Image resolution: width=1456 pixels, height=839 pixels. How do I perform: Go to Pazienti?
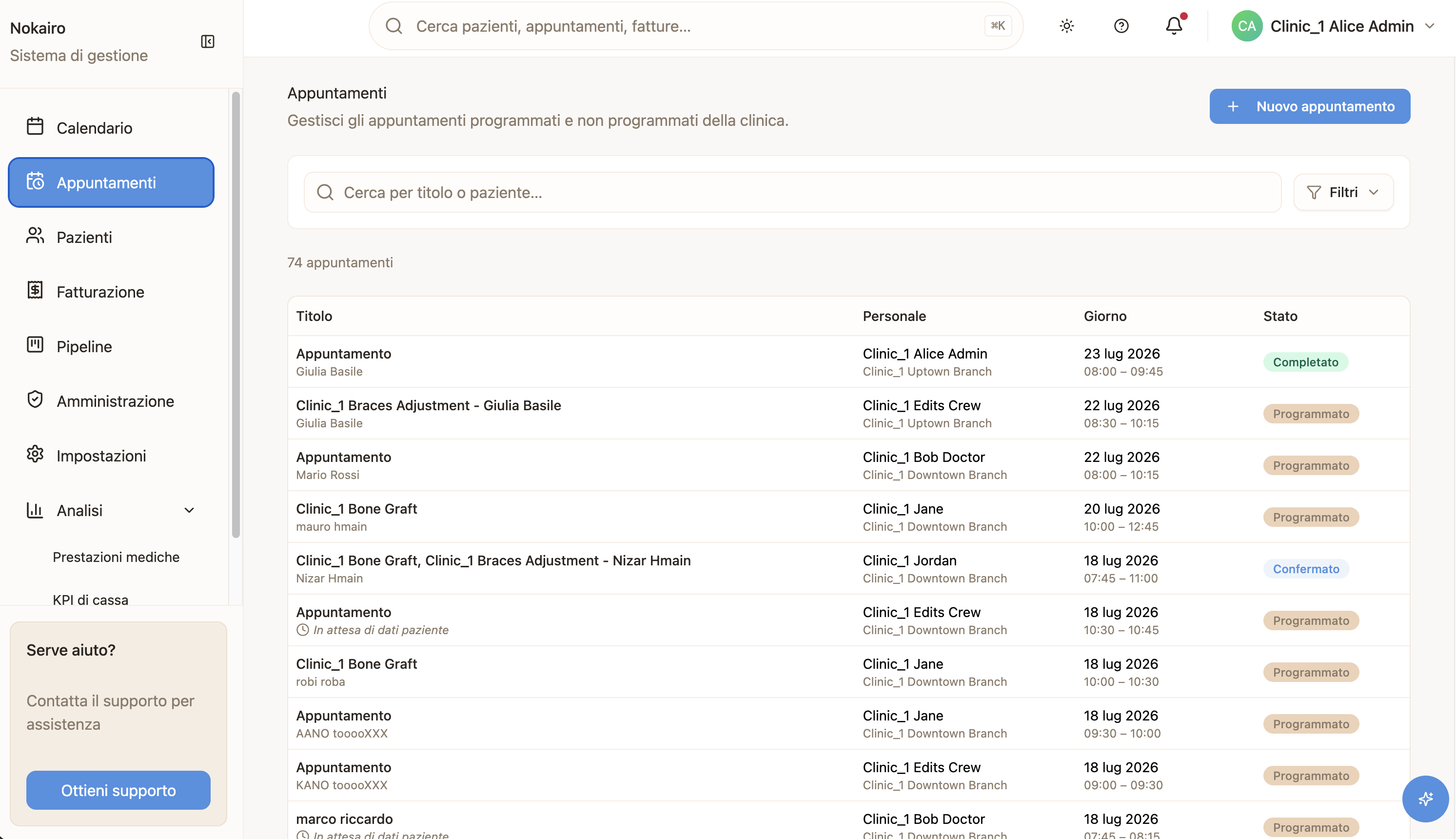coord(111,238)
